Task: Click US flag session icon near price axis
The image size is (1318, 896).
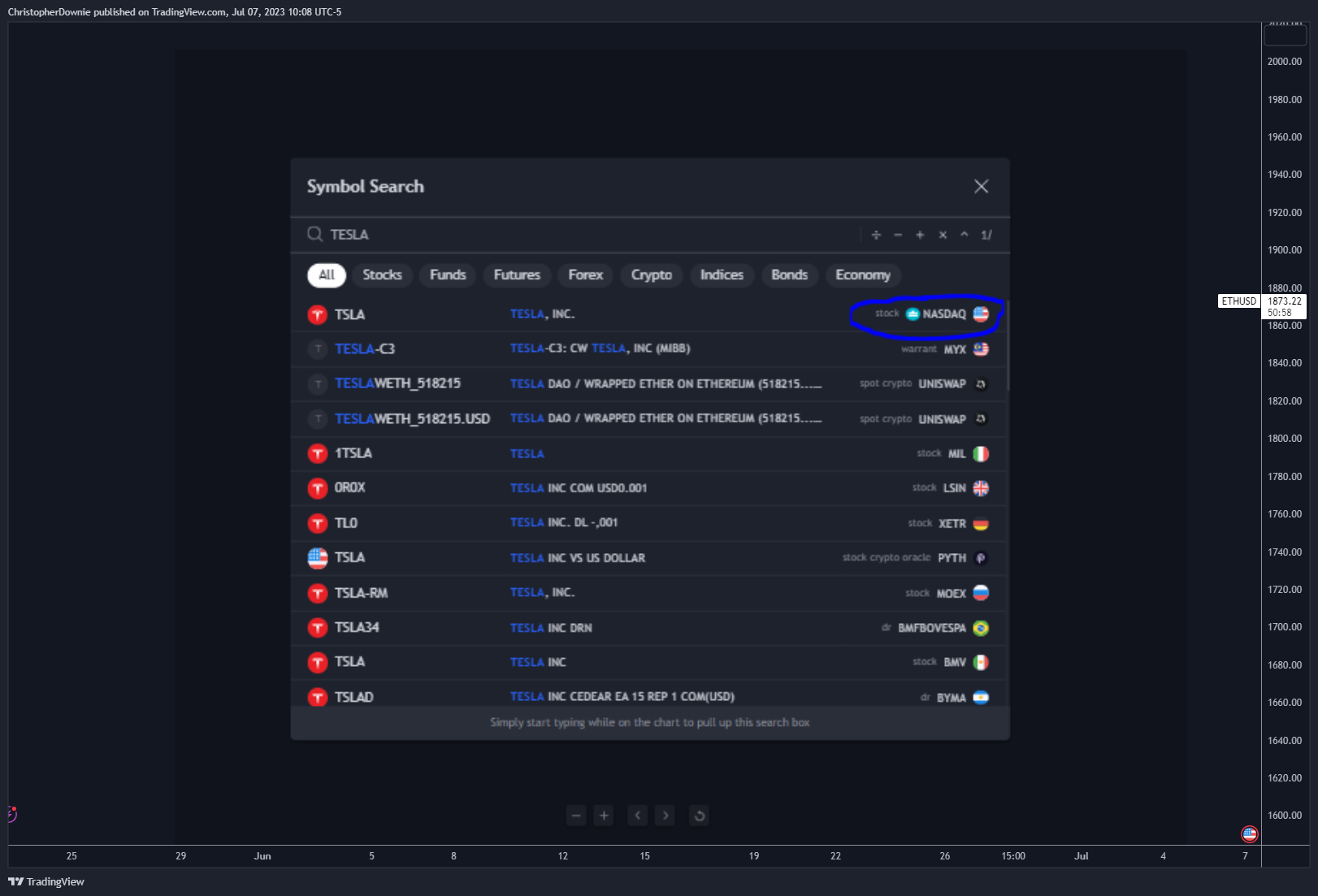Action: pos(1250,834)
